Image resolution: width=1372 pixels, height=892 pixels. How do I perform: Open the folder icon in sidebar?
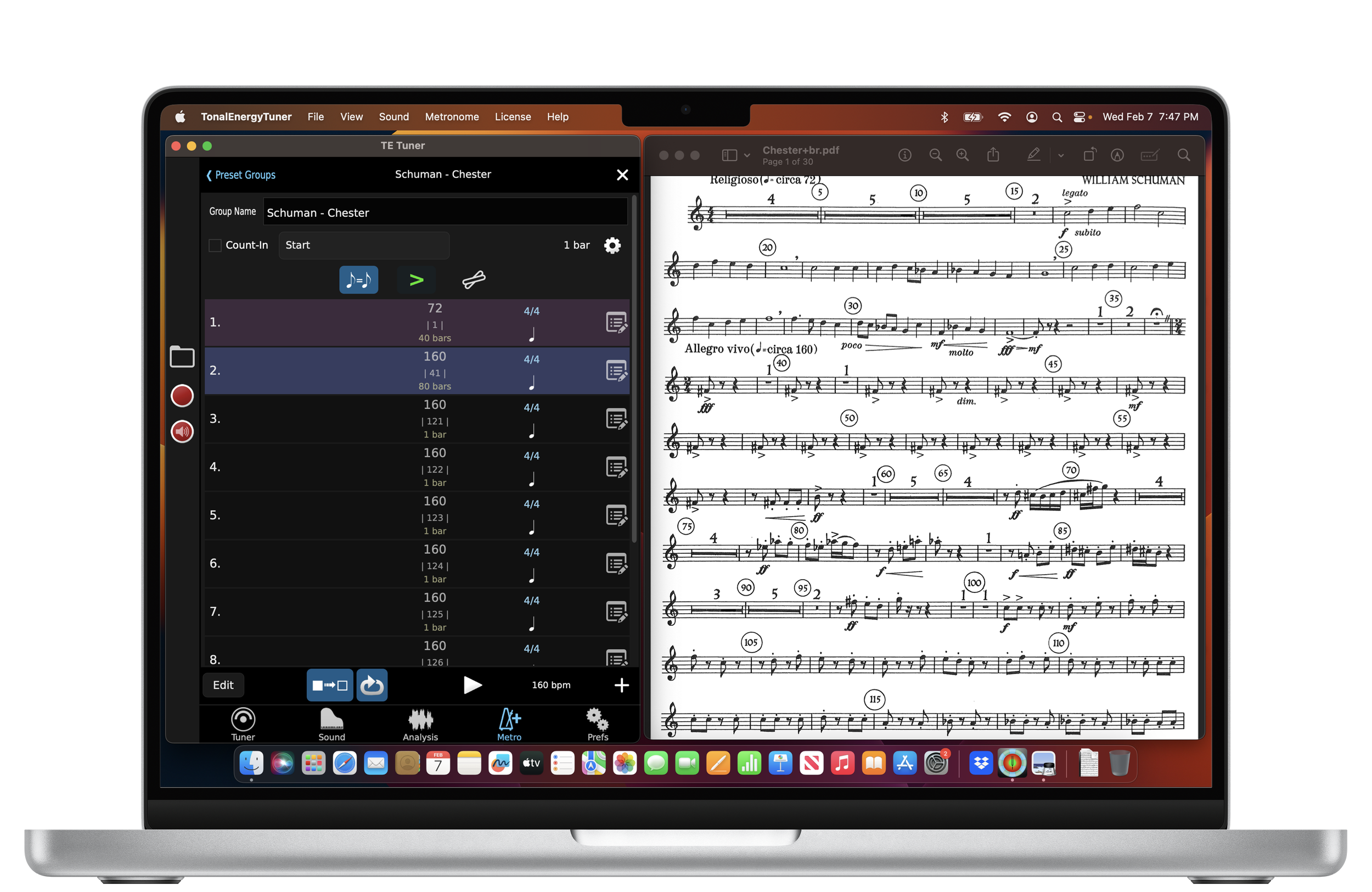coord(182,357)
